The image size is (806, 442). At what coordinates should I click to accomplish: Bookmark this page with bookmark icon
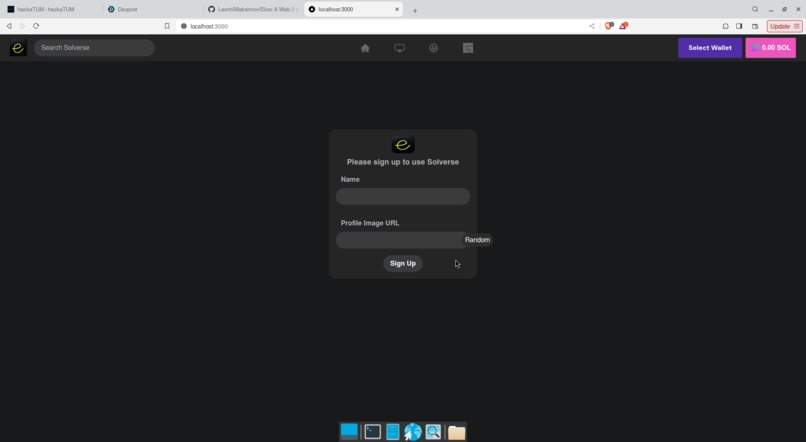pyautogui.click(x=167, y=26)
